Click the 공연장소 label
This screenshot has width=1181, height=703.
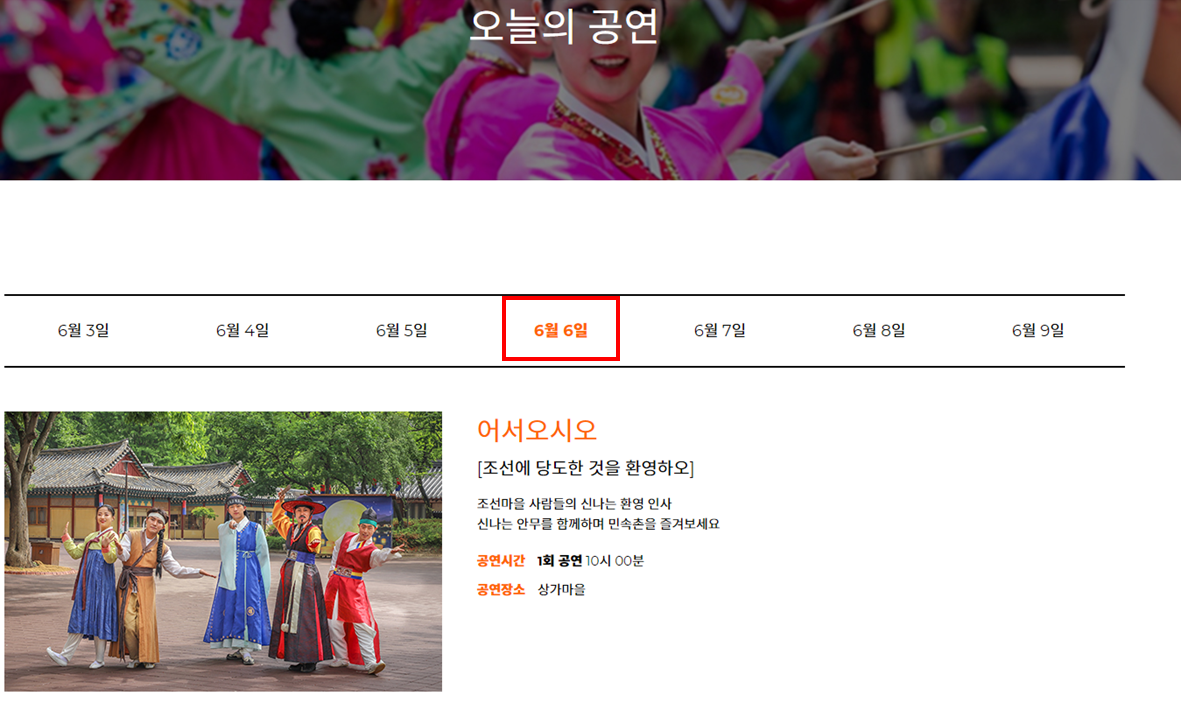500,590
